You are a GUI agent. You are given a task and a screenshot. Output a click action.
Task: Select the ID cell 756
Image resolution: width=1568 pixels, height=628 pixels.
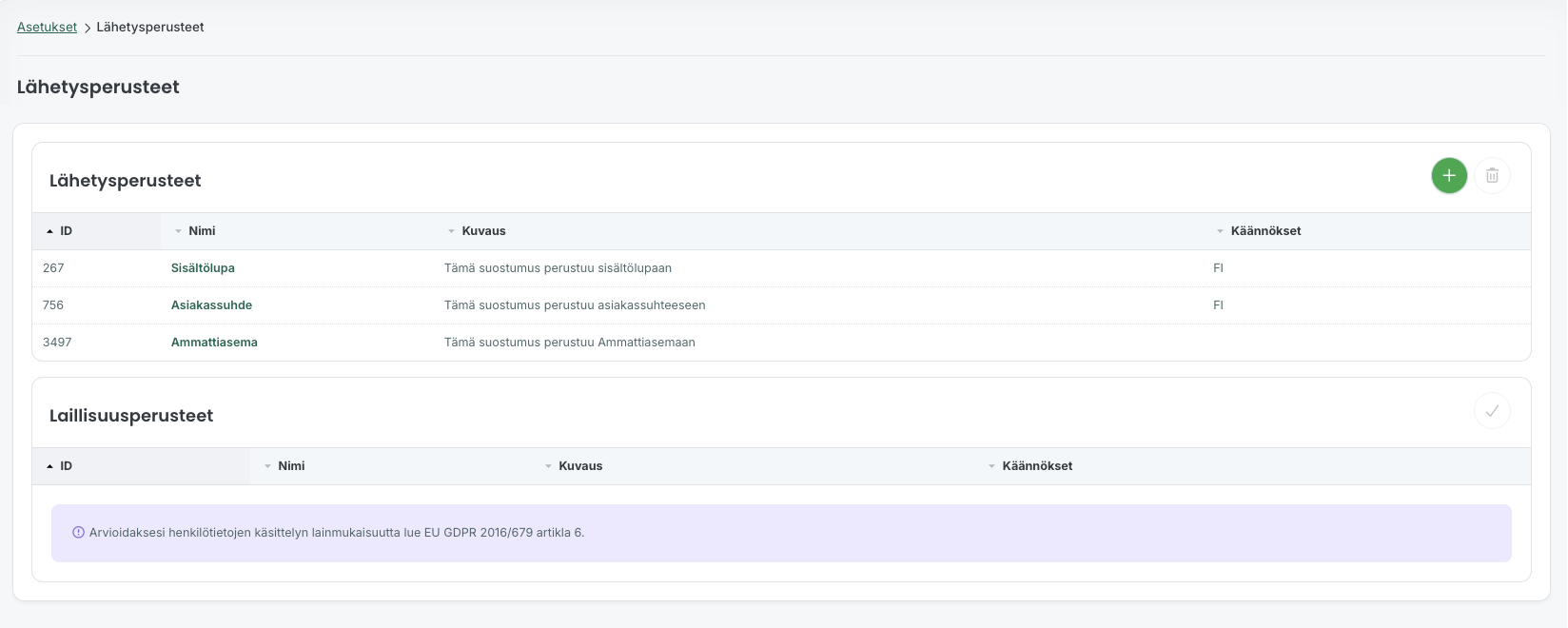[53, 305]
